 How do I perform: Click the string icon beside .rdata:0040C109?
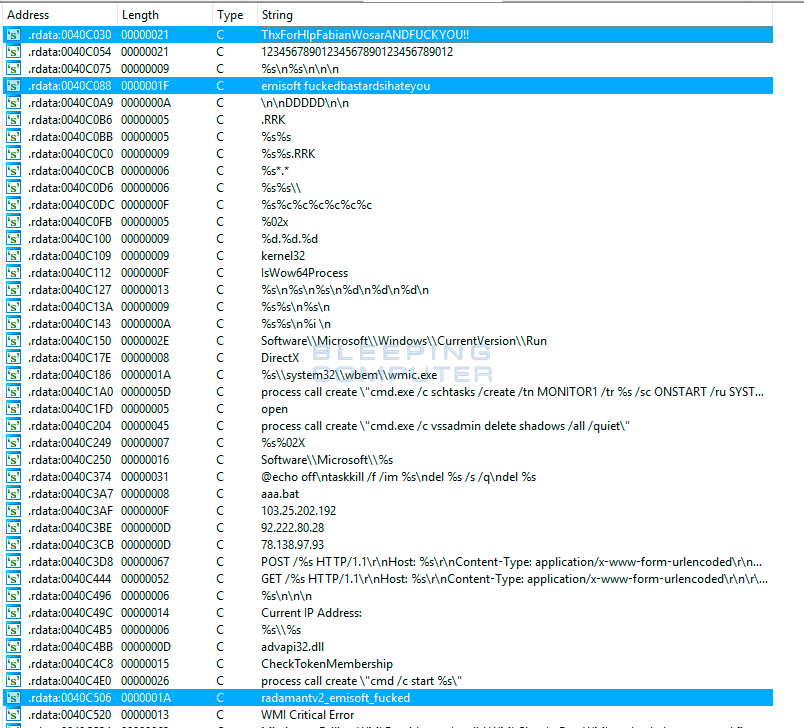[13, 256]
